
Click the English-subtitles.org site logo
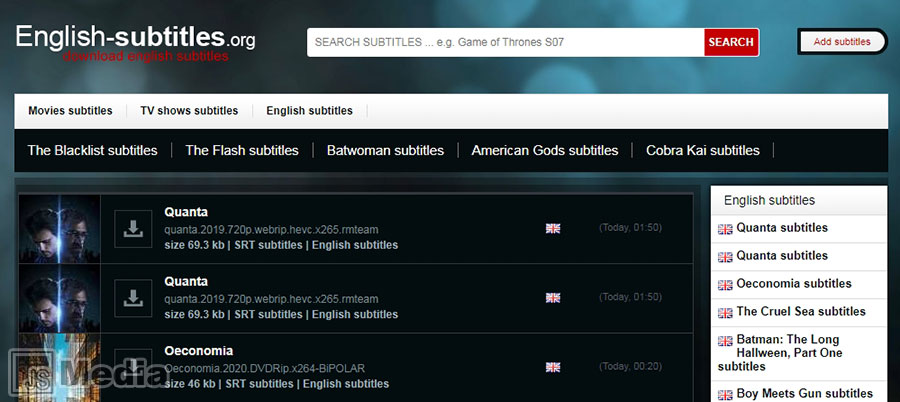(135, 37)
